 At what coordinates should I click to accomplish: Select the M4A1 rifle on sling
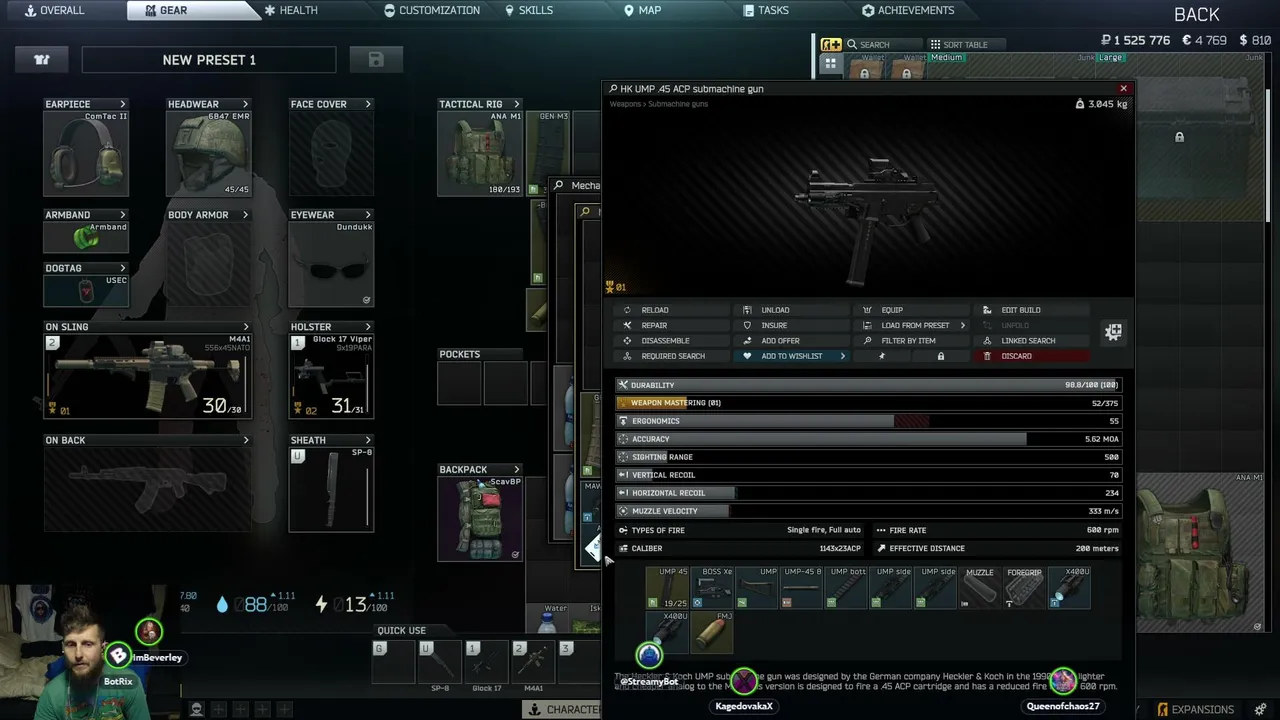pyautogui.click(x=147, y=376)
